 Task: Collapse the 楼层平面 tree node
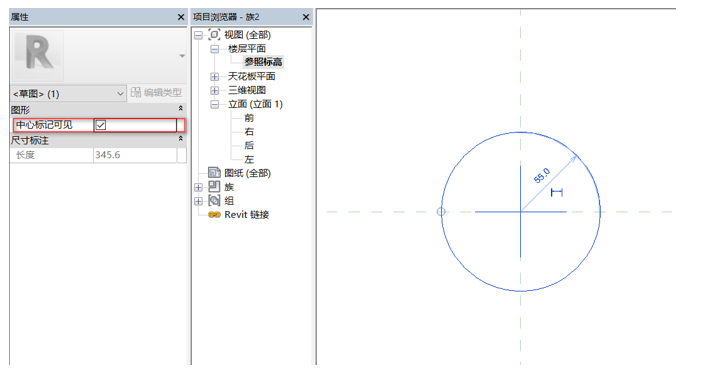(x=214, y=49)
